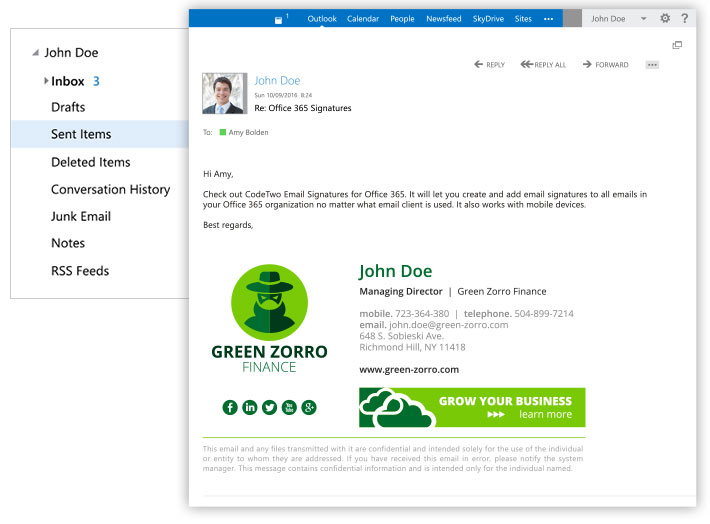The width and height of the screenshot is (710, 524).
Task: Open more apps ellipsis in navigation bar
Action: coord(548,19)
